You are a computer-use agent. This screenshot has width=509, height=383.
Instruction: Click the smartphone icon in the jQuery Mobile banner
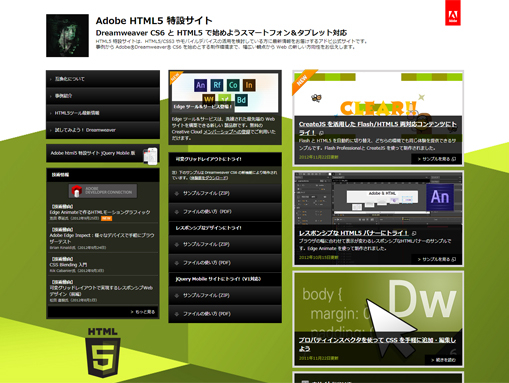click(150, 156)
